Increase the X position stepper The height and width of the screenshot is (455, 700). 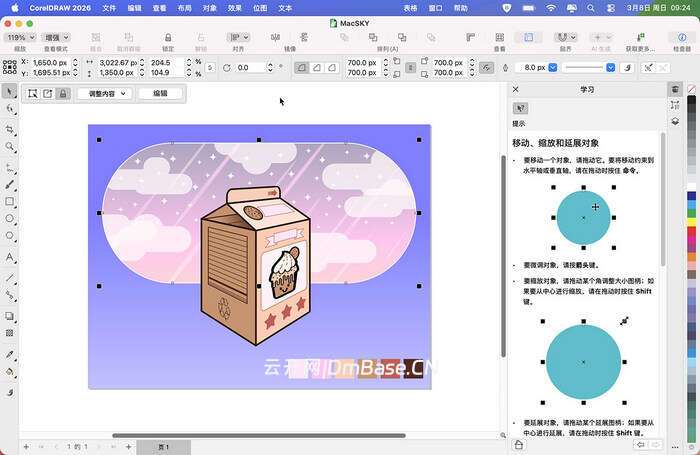[75, 60]
